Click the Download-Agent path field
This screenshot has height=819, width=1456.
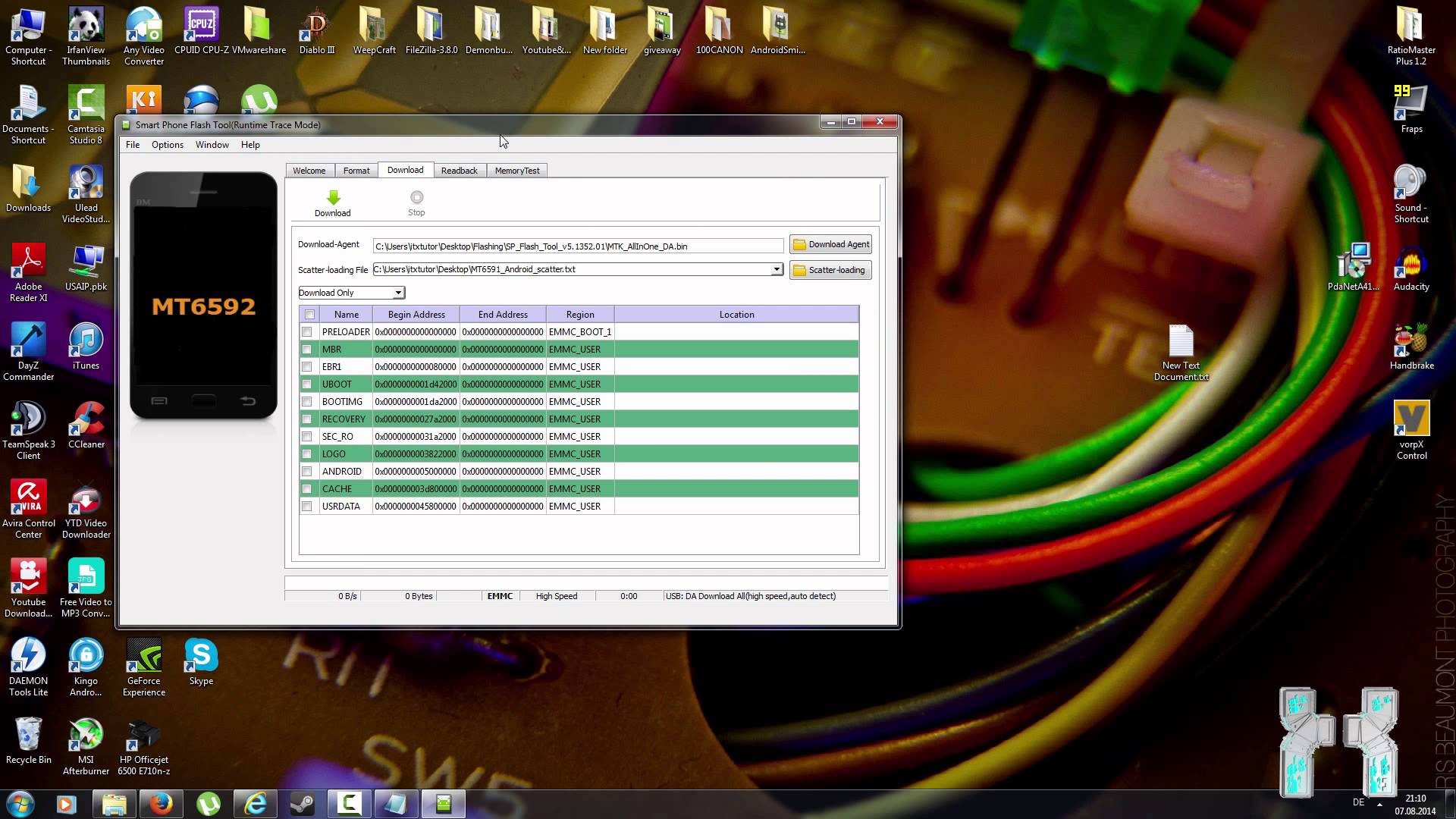[578, 246]
